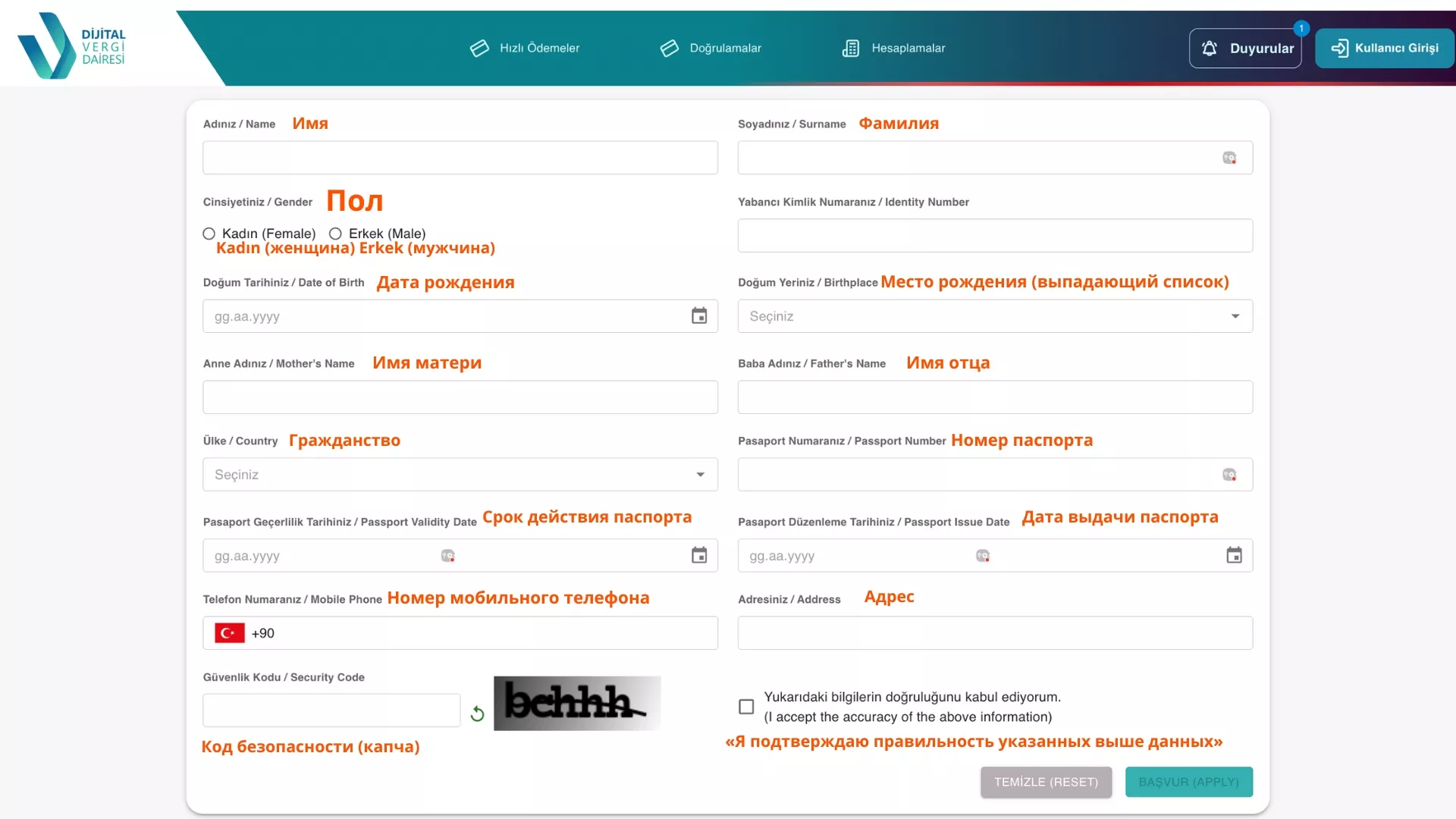Focus the Adınız / Name input field
This screenshot has width=1456, height=819.
460,158
